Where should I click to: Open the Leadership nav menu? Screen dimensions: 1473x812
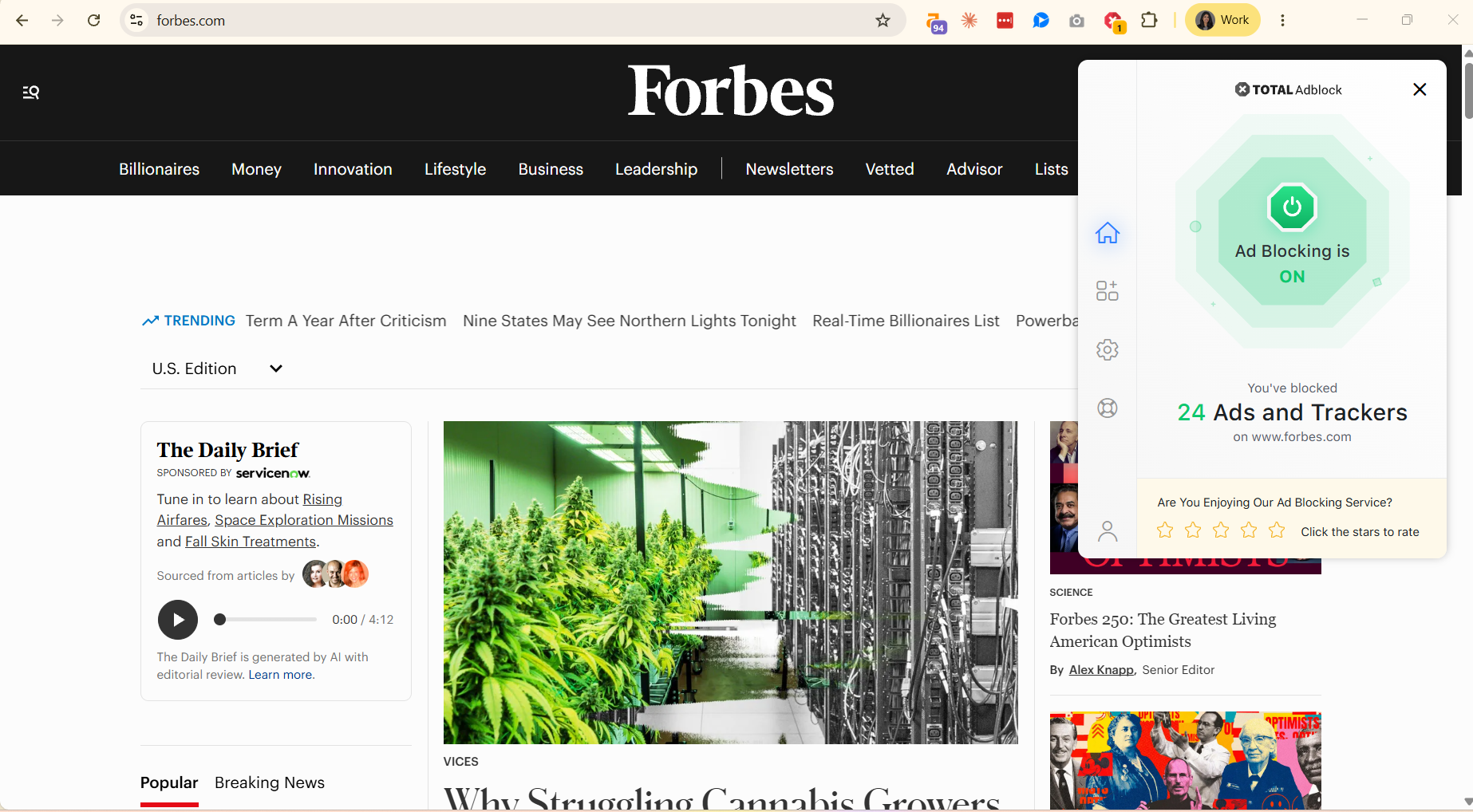click(x=656, y=169)
